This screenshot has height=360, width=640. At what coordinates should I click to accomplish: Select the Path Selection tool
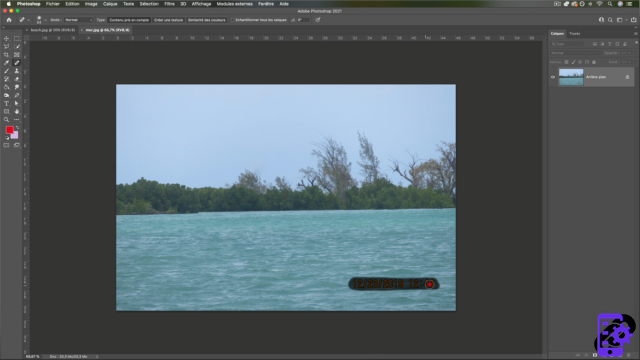(17, 104)
